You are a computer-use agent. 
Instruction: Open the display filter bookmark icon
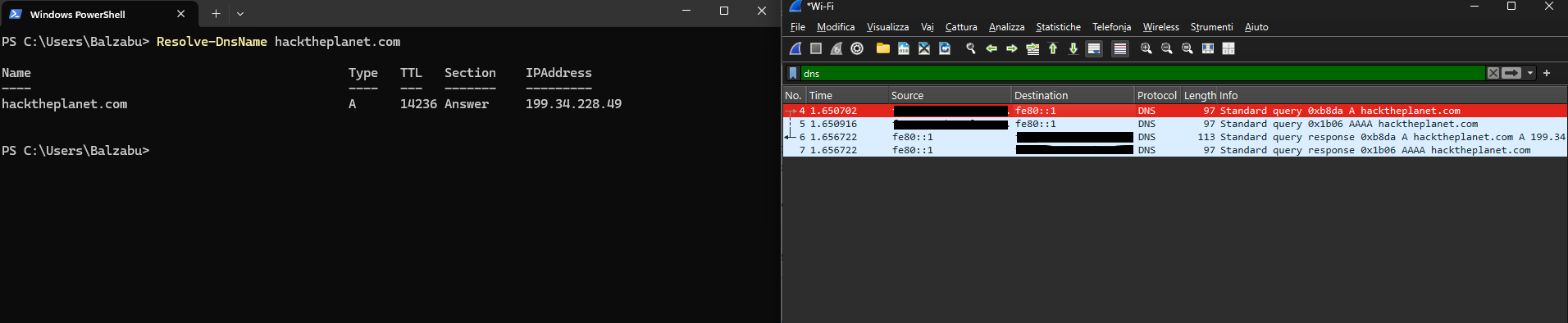(793, 73)
